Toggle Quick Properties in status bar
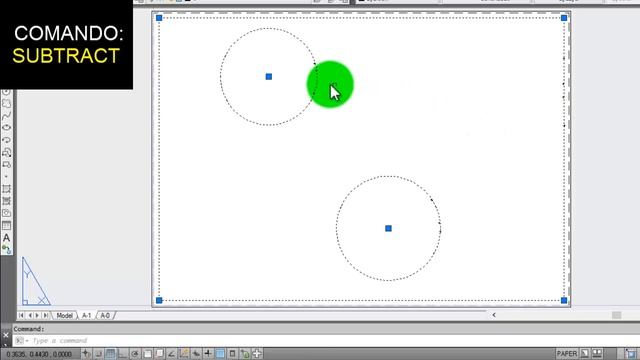640x360 pixels. coord(233,353)
